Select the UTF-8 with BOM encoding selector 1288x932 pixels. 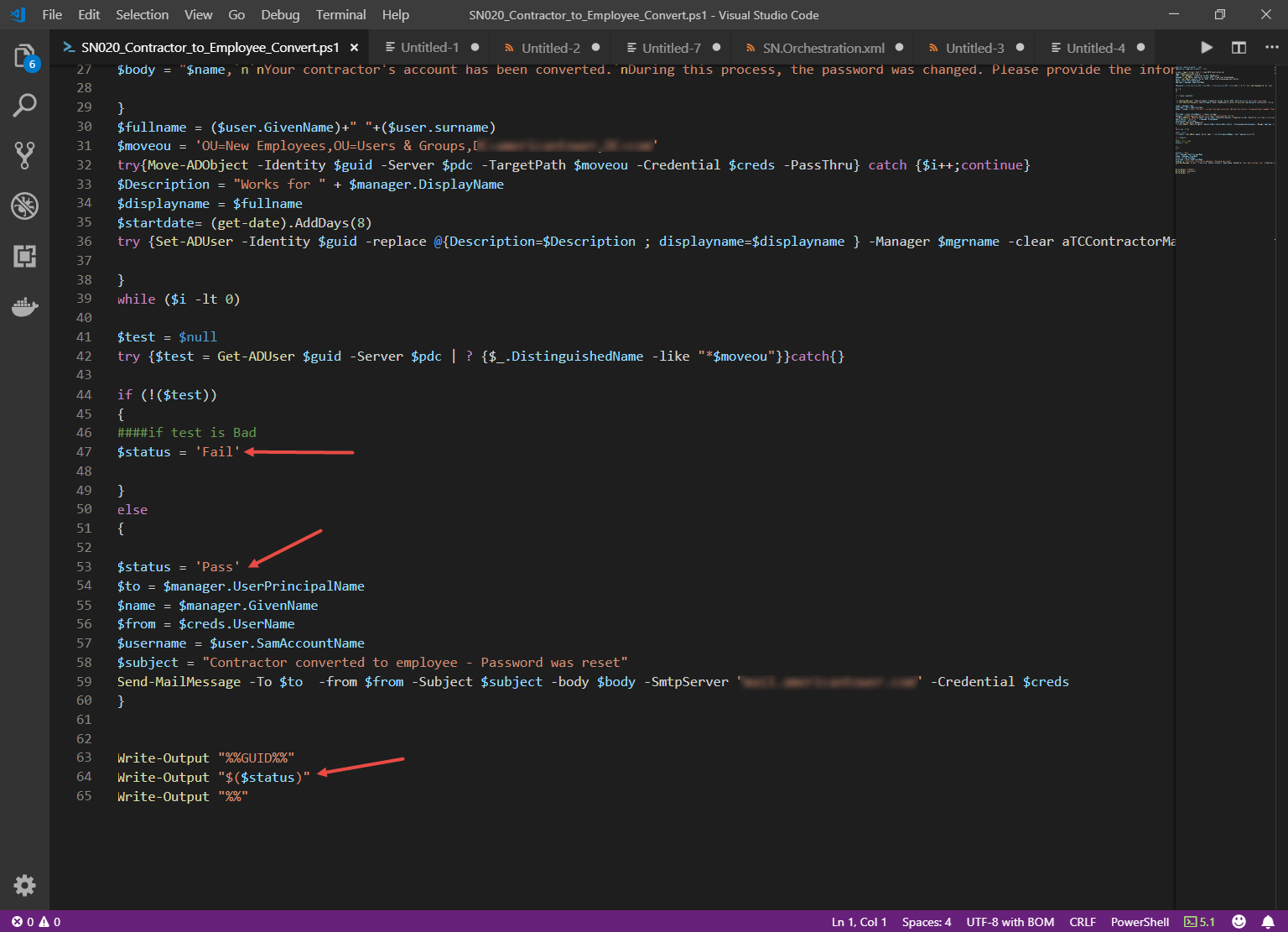(x=1010, y=922)
